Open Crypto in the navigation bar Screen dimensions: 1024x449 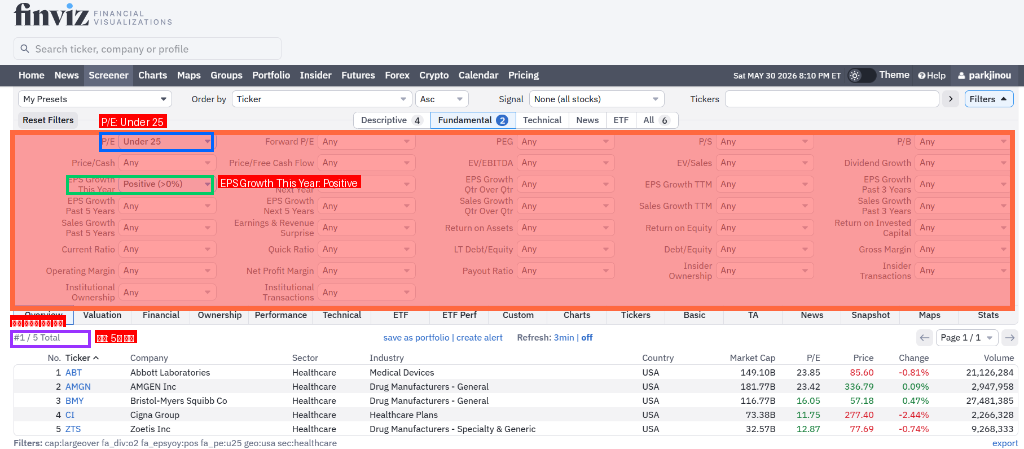click(x=434, y=75)
